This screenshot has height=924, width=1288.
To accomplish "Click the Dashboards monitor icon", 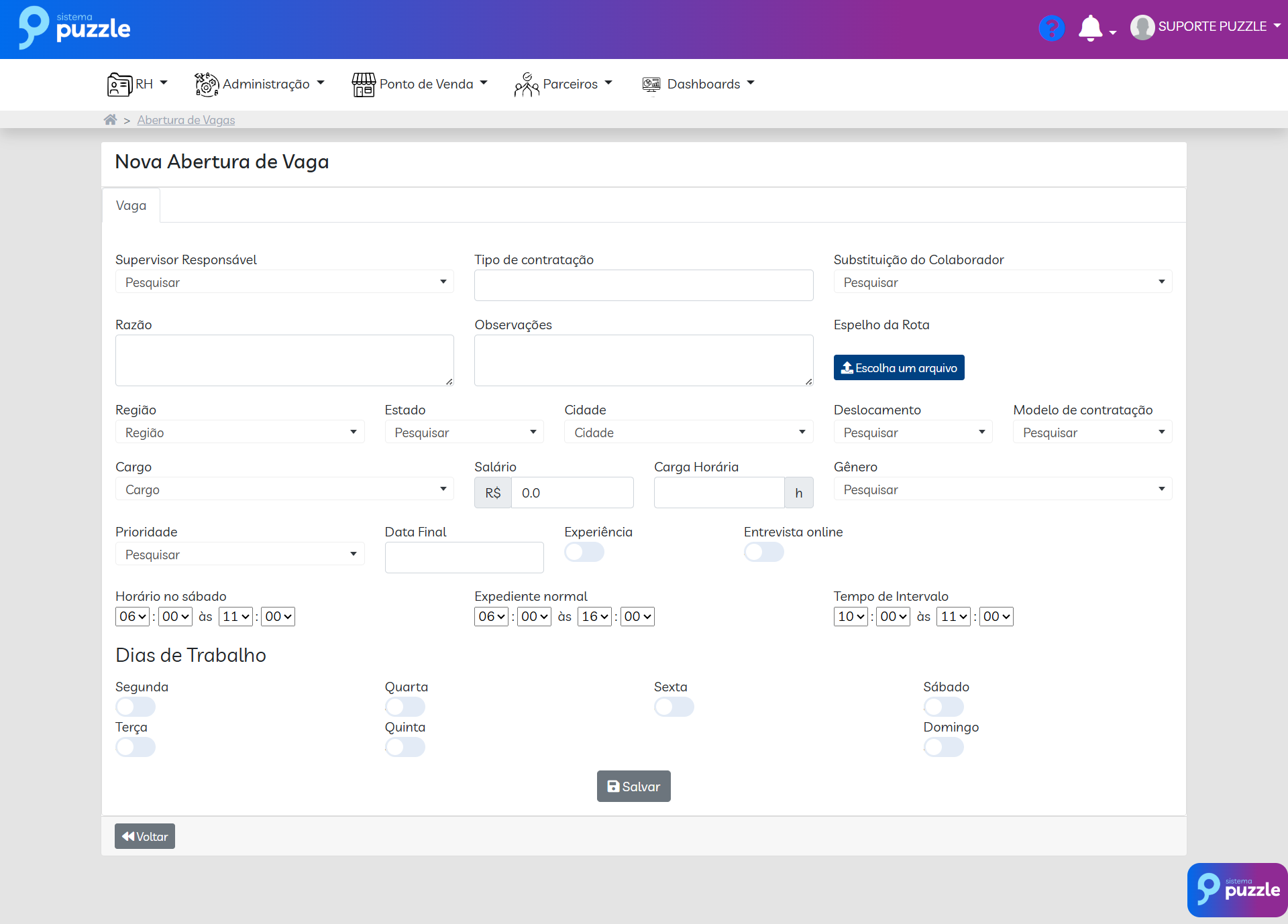I will pos(651,84).
